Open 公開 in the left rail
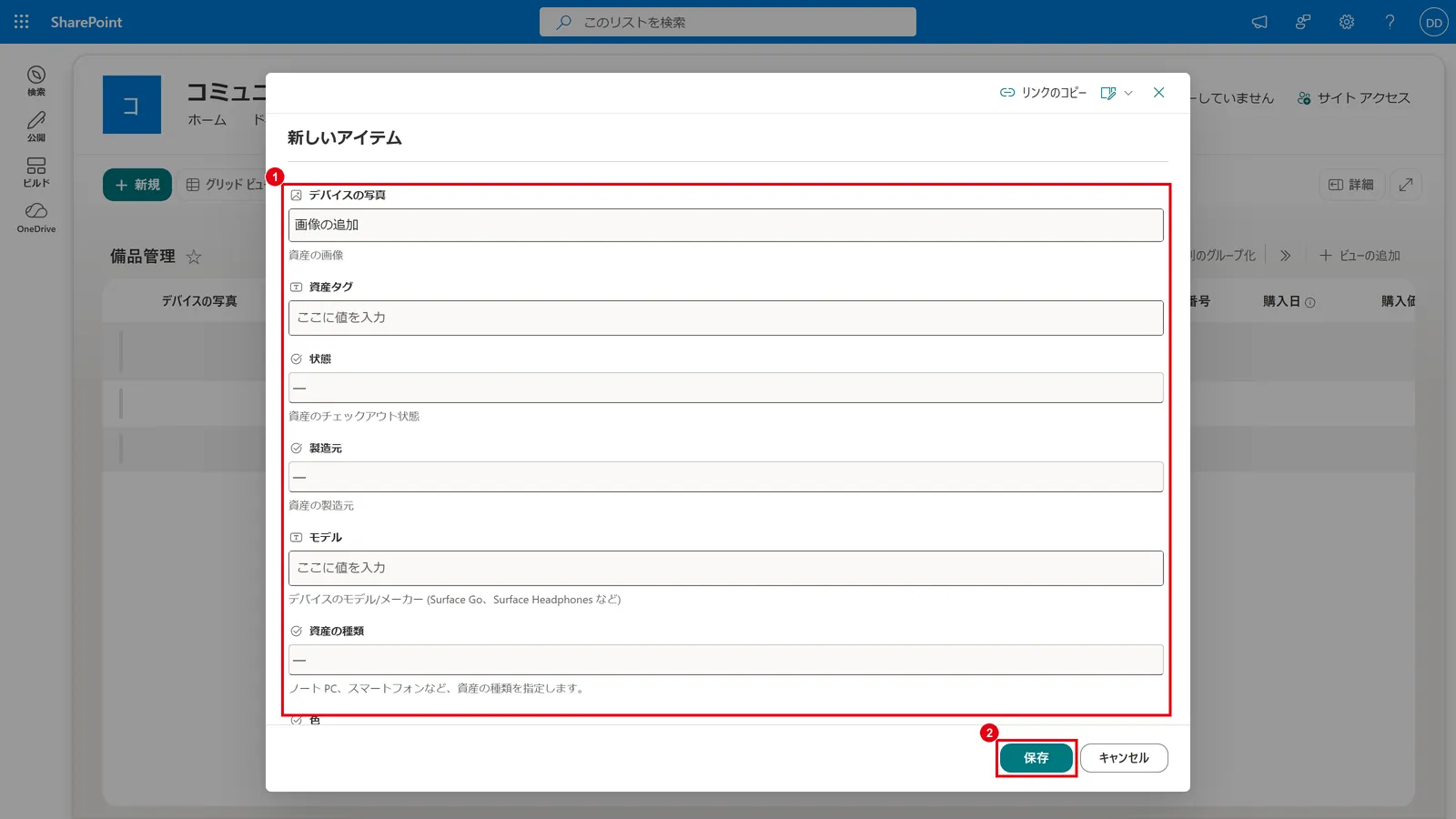 [x=36, y=126]
